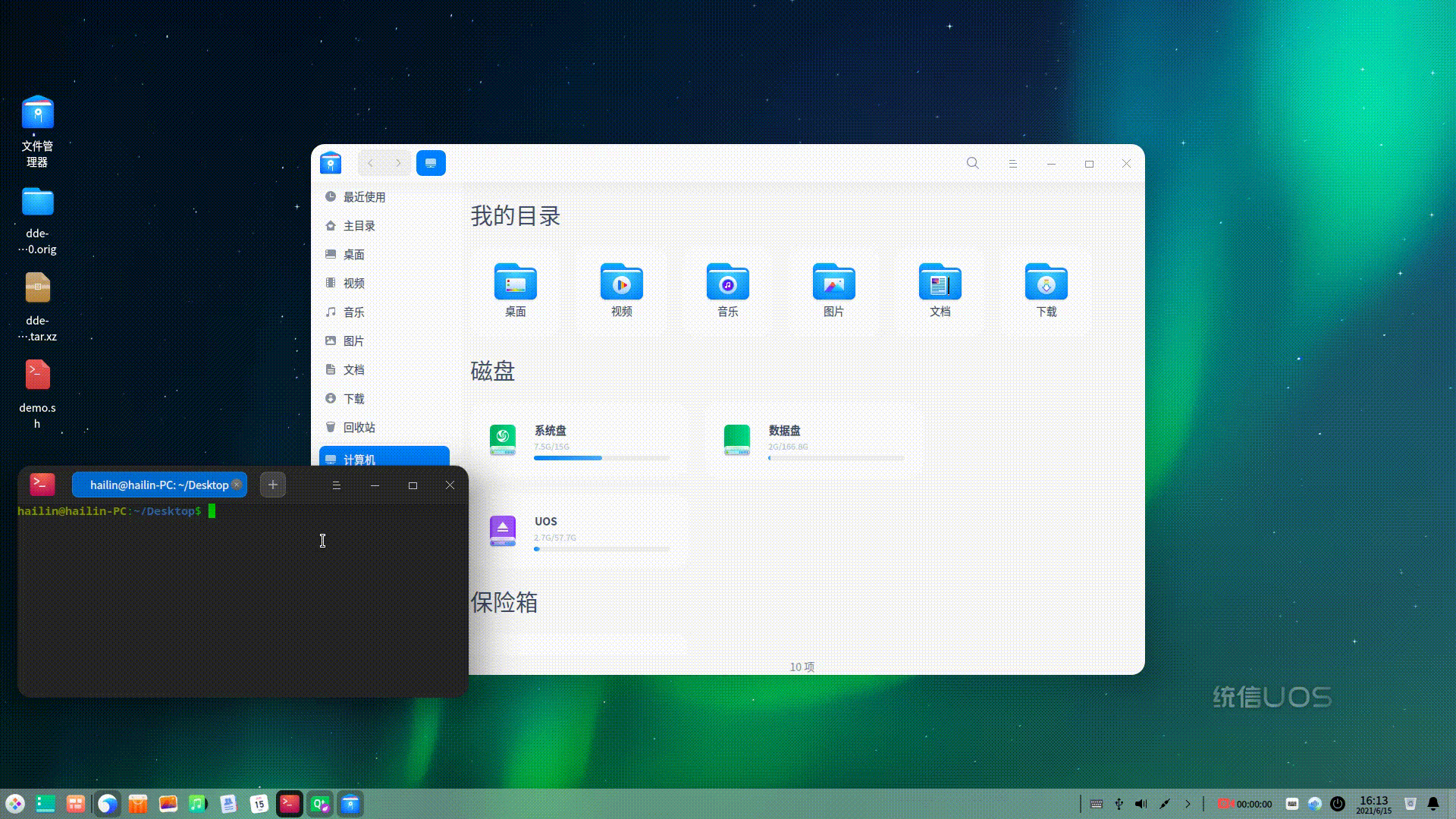Select the dde-...0.orig desktop folder
Image resolution: width=1456 pixels, height=819 pixels.
coord(37,220)
